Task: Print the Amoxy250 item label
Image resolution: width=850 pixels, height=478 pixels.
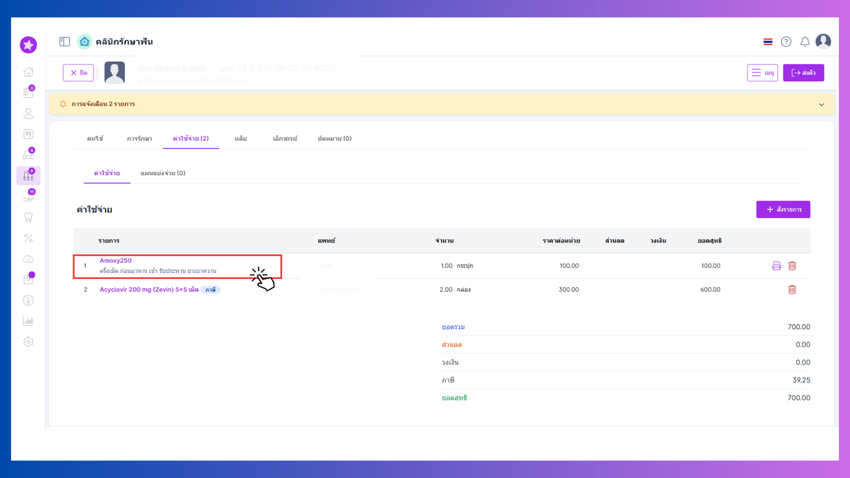Action: tap(776, 266)
